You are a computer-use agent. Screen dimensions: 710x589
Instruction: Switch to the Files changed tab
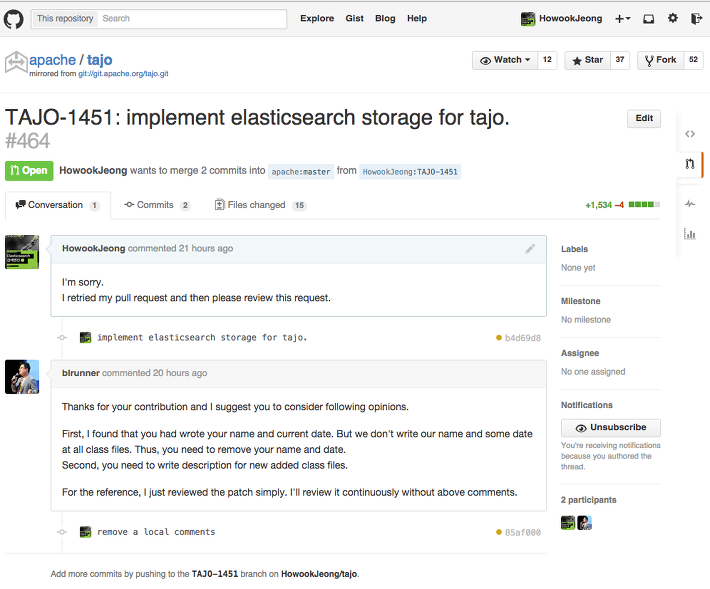point(260,205)
